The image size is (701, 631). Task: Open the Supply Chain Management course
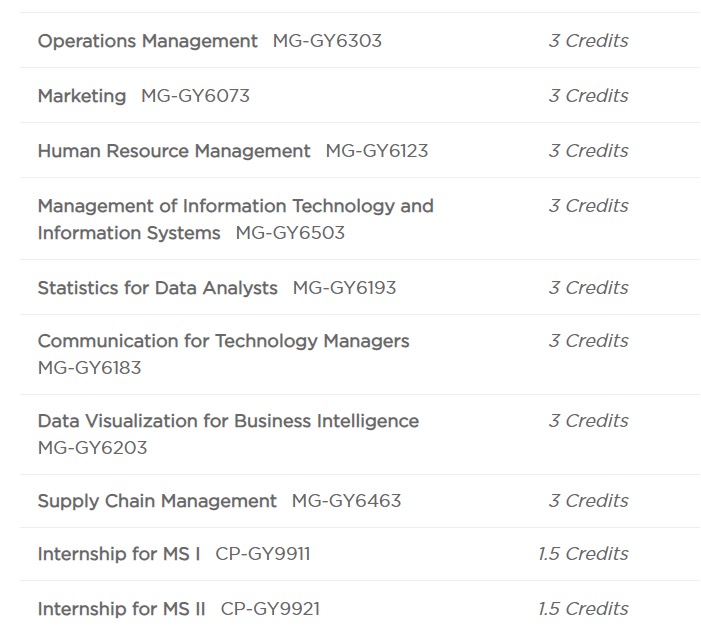pyautogui.click(x=157, y=501)
